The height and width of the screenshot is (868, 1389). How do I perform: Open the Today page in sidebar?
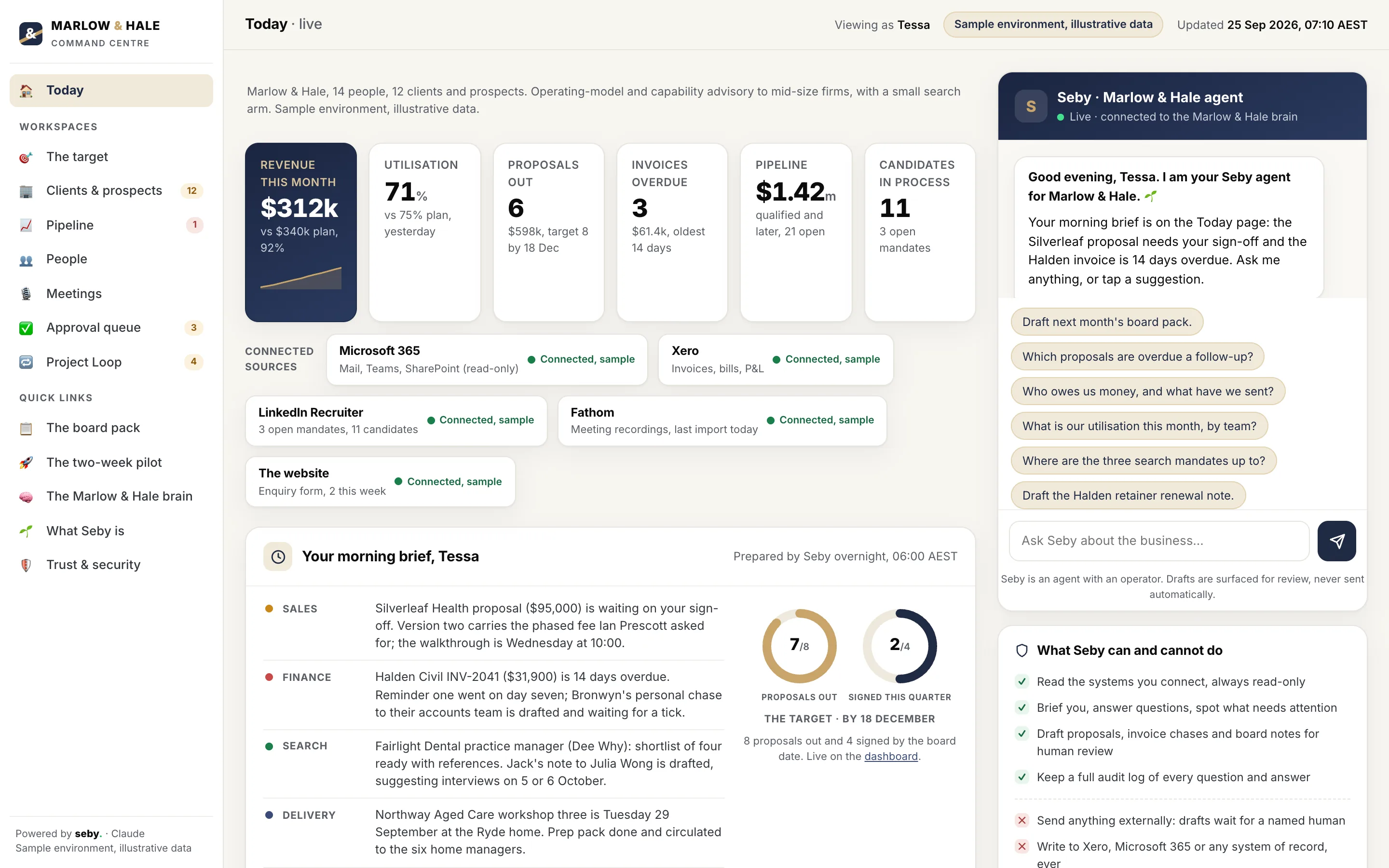(x=111, y=91)
